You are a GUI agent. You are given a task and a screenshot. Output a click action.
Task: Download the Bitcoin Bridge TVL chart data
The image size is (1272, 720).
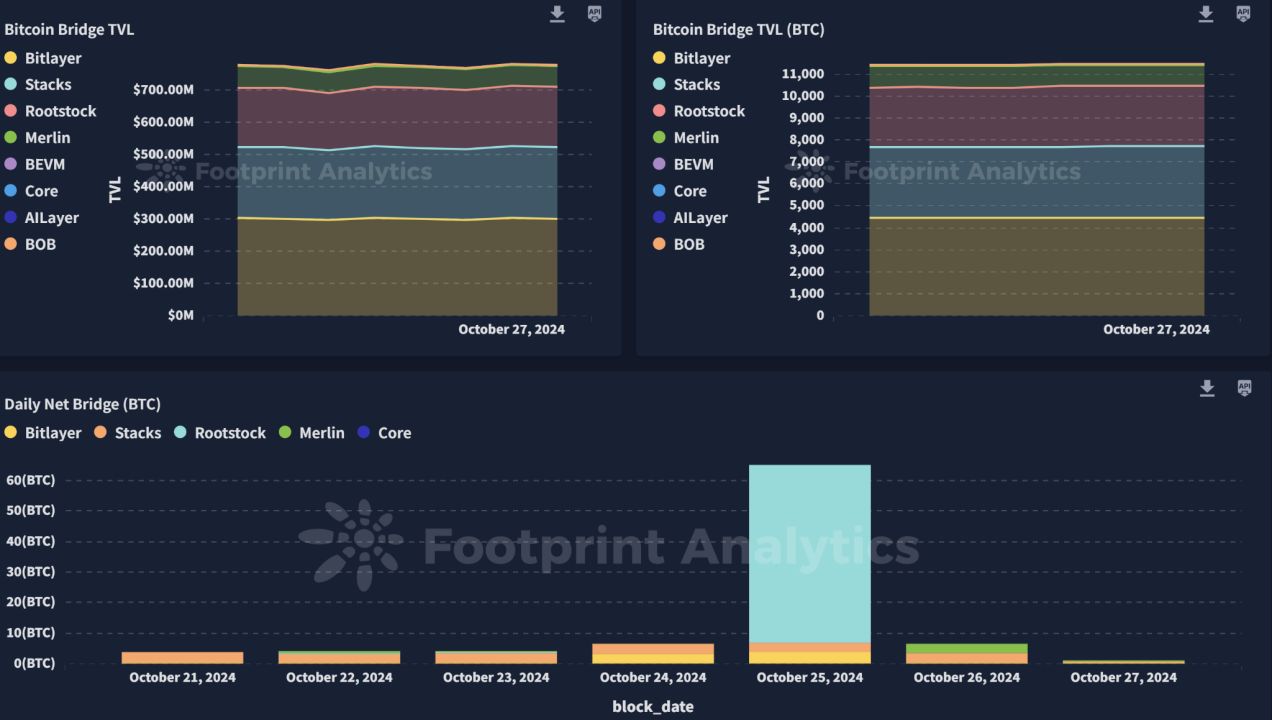(557, 14)
